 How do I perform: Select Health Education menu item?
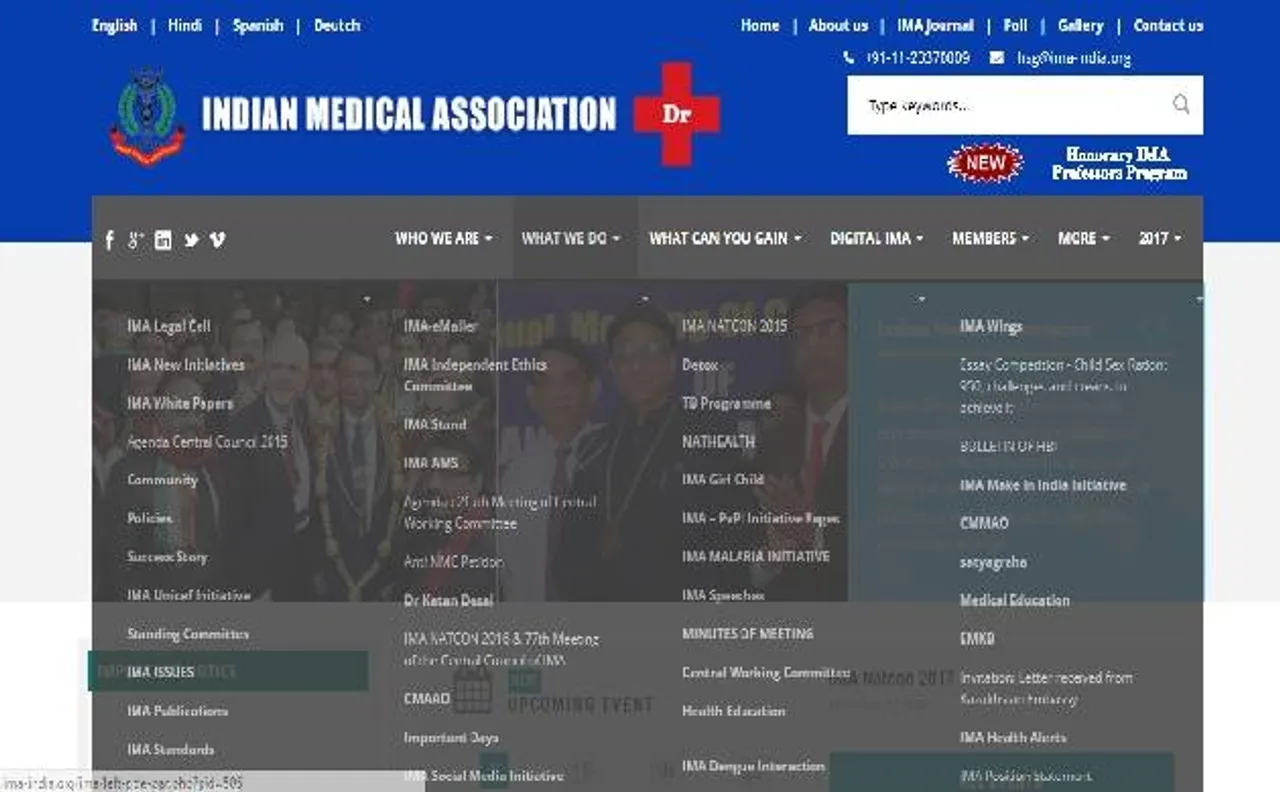point(733,711)
